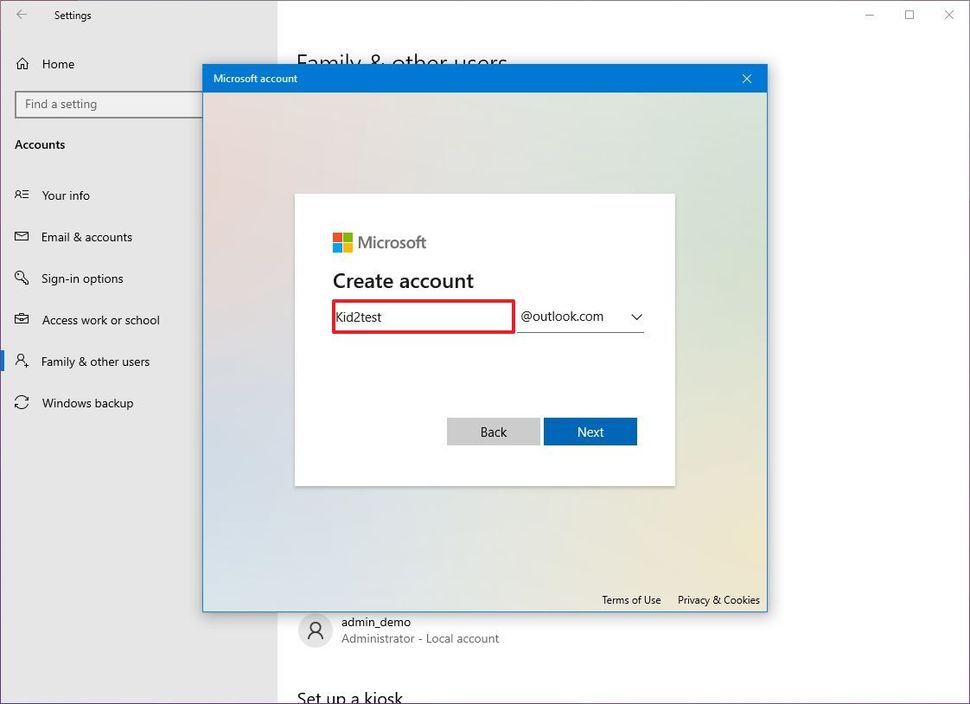Click the Sign-in options key icon
Screen dimensions: 970x704
tap(22, 278)
